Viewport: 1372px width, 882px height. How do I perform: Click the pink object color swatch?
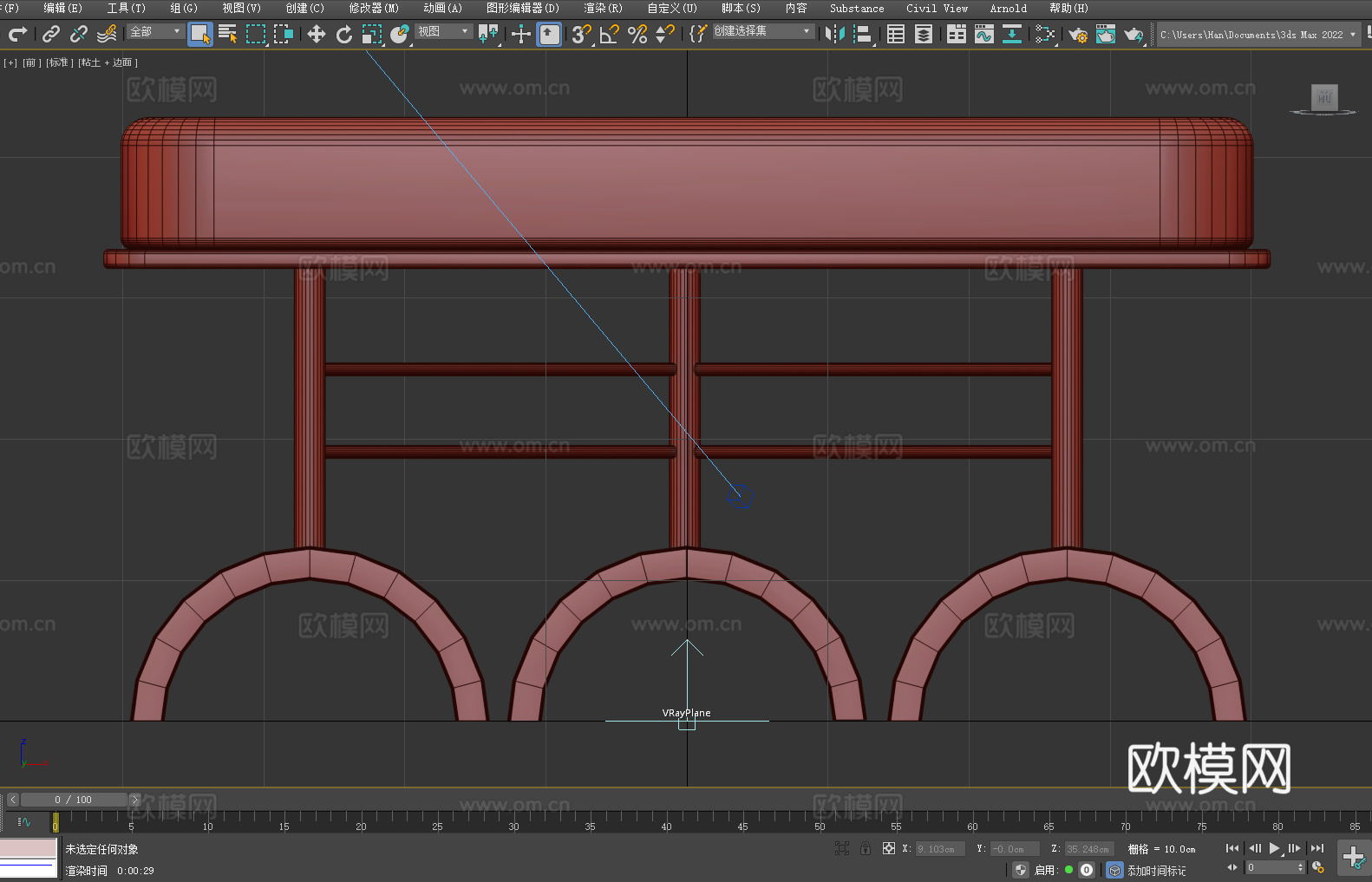coord(28,847)
